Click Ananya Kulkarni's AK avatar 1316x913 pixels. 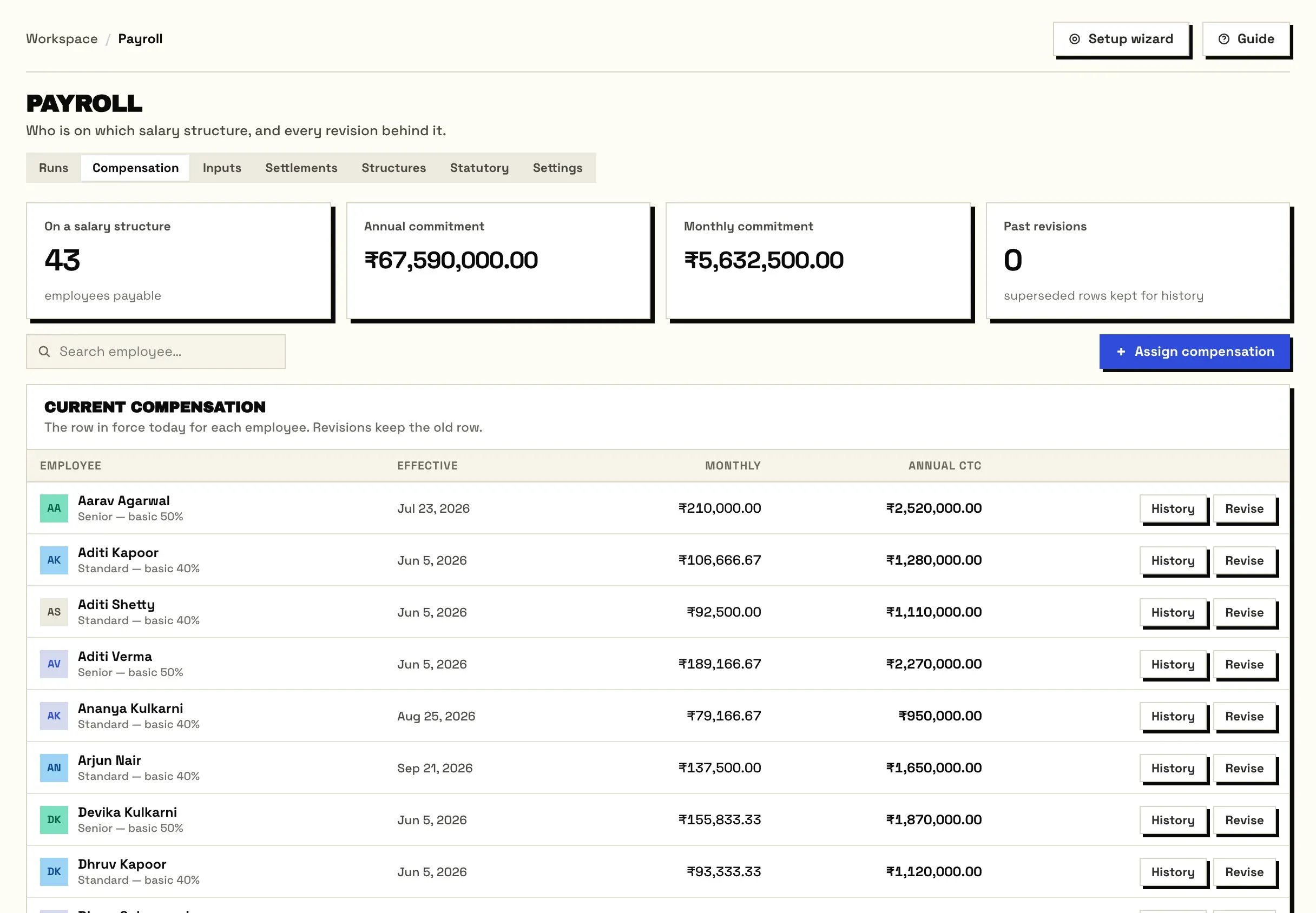tap(54, 716)
